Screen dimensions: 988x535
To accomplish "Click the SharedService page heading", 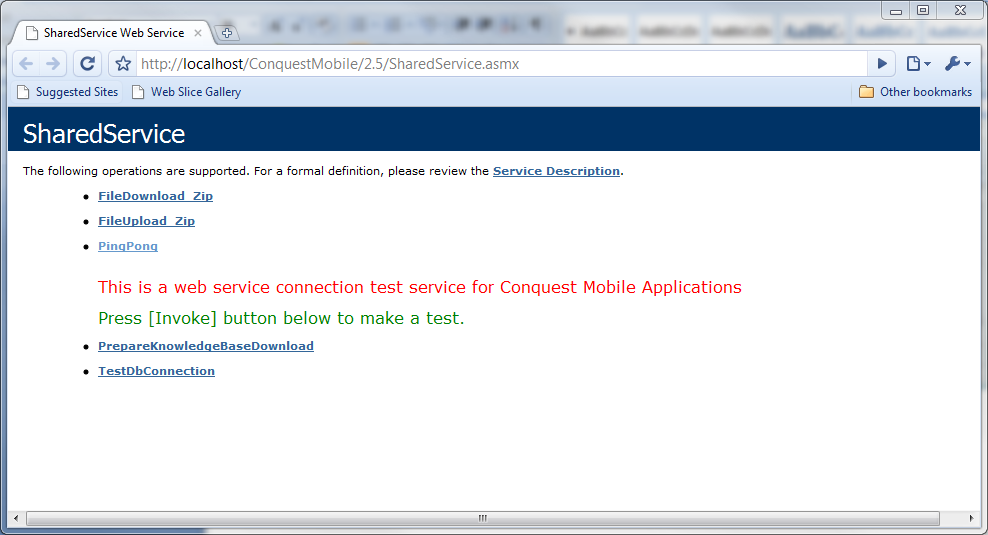I will click(x=104, y=134).
